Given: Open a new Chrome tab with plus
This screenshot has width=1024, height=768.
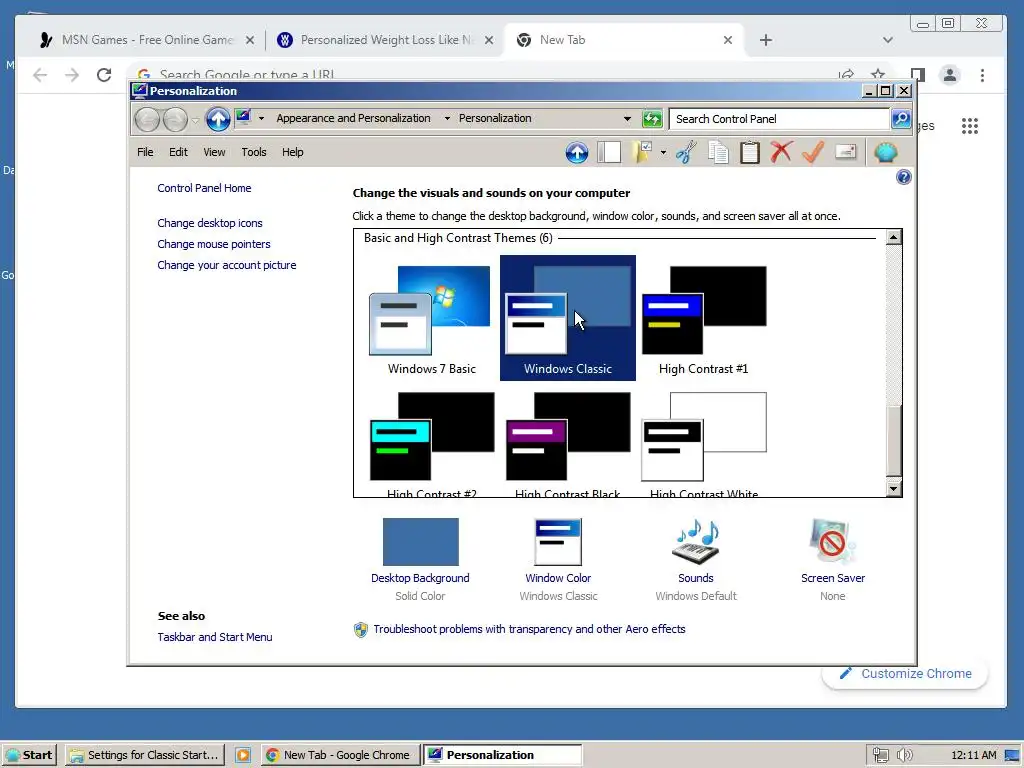Looking at the screenshot, I should tap(766, 40).
